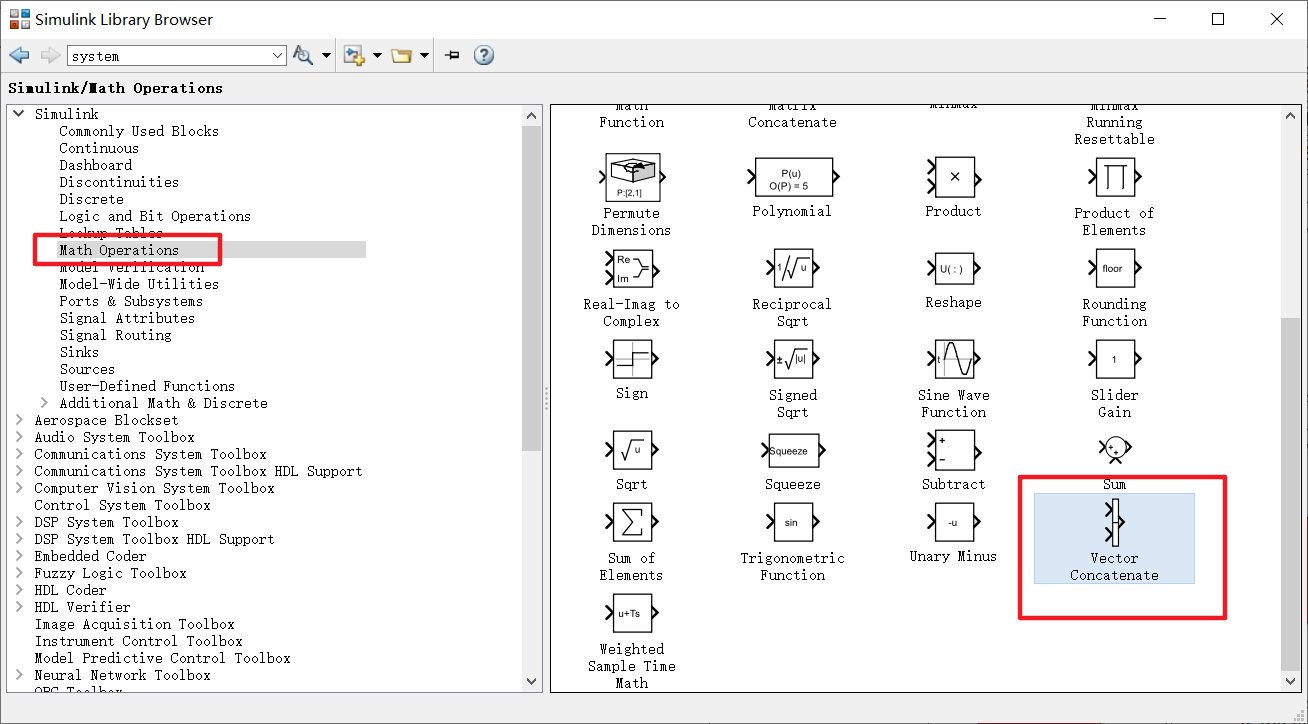Select the Signal Routing library
The width and height of the screenshot is (1308, 724).
click(115, 335)
